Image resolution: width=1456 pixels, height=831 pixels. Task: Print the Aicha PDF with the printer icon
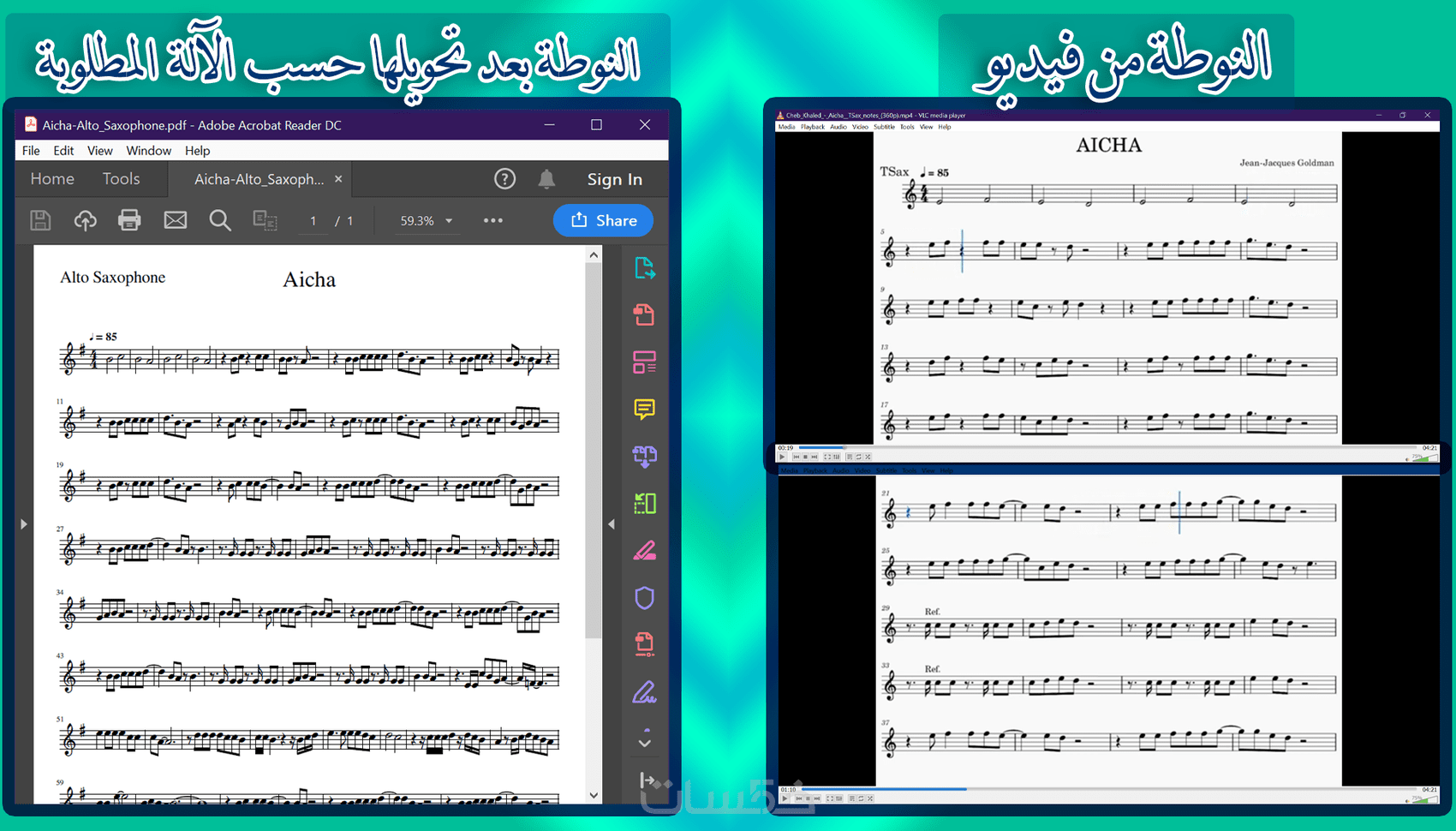coord(129,220)
